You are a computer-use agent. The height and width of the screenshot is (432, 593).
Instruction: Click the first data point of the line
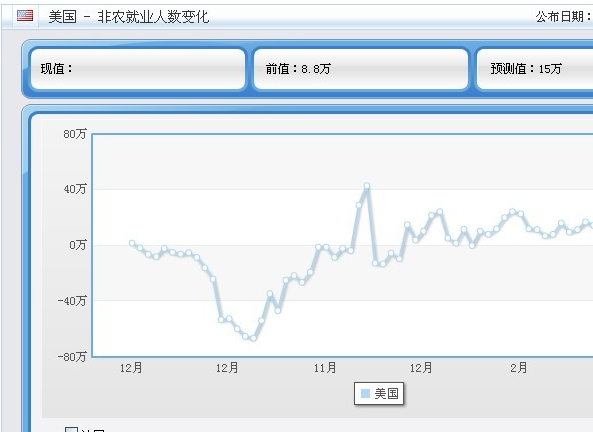(132, 243)
